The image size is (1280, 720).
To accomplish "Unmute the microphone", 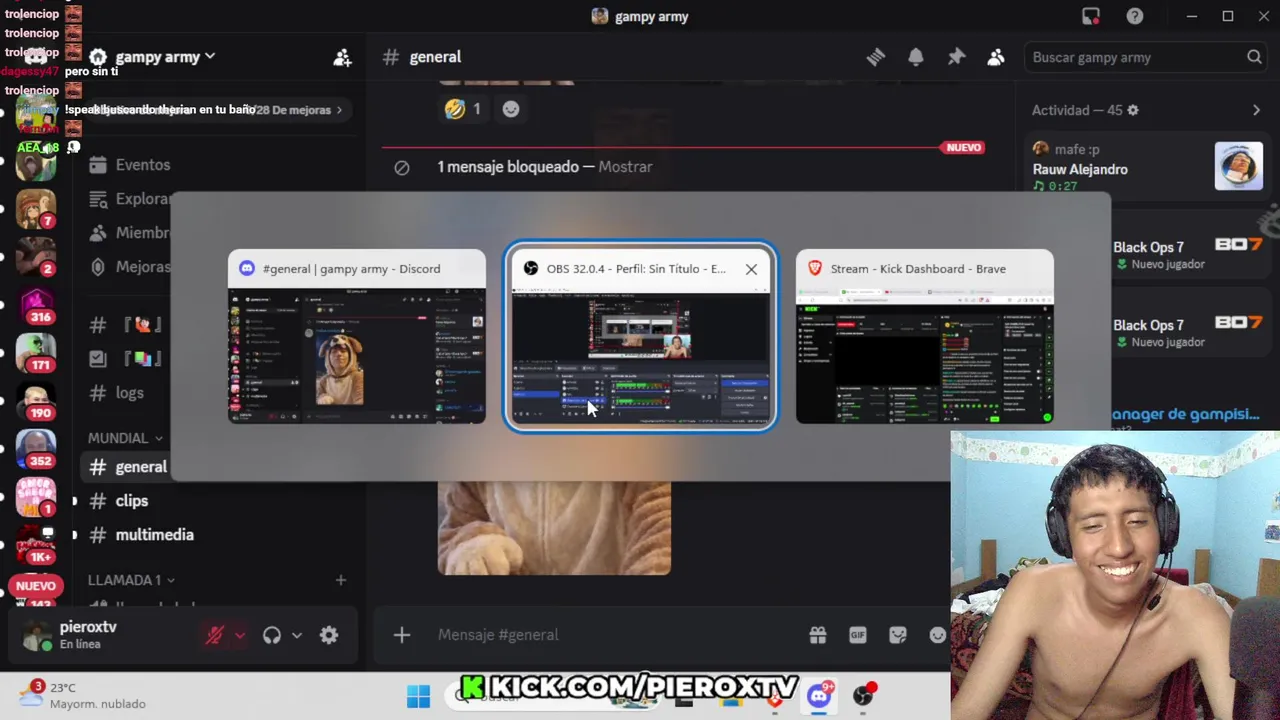I will [x=214, y=635].
